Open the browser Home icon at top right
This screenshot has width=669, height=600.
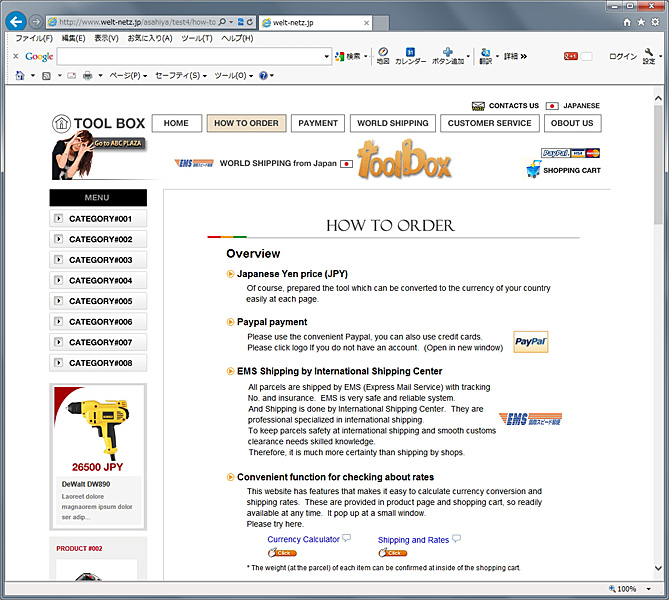(627, 22)
